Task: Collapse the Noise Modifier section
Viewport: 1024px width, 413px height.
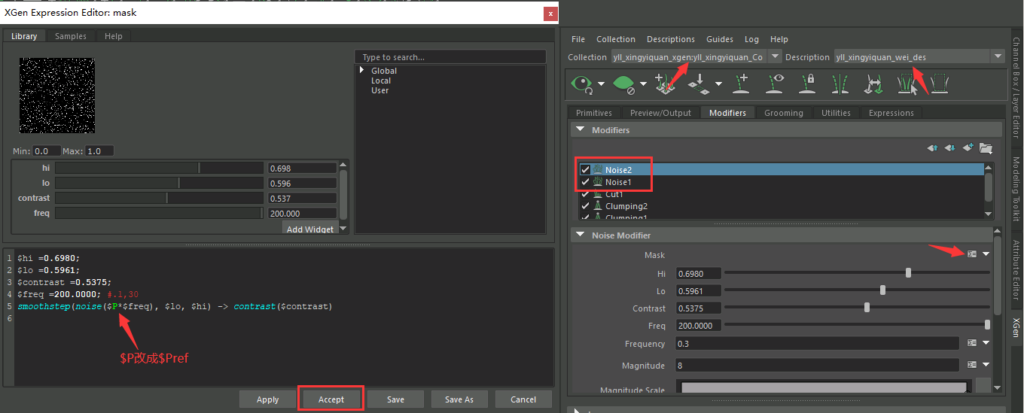Action: pyautogui.click(x=578, y=235)
